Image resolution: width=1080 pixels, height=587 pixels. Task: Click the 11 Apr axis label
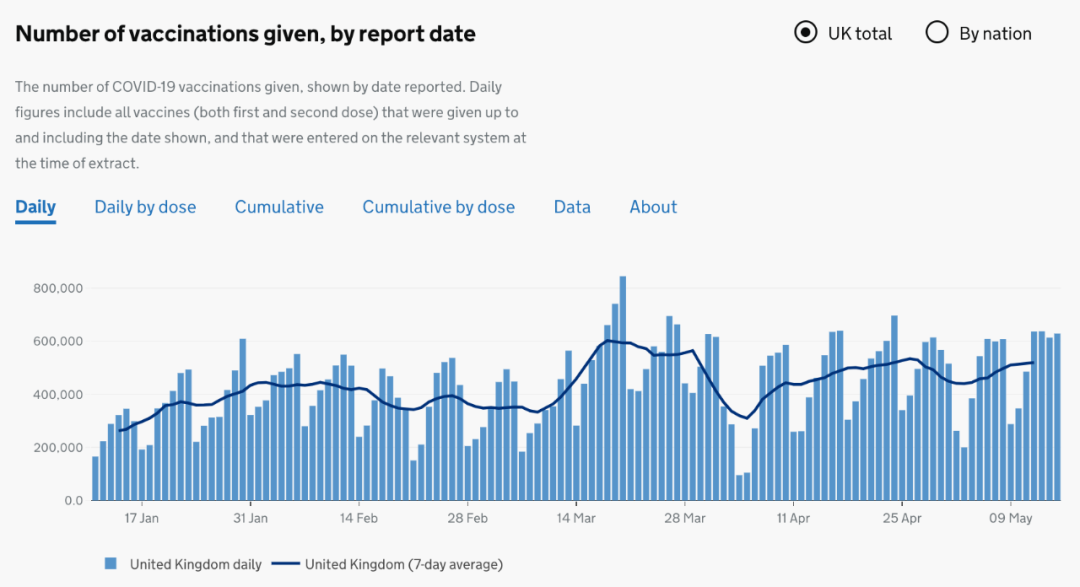[x=793, y=518]
